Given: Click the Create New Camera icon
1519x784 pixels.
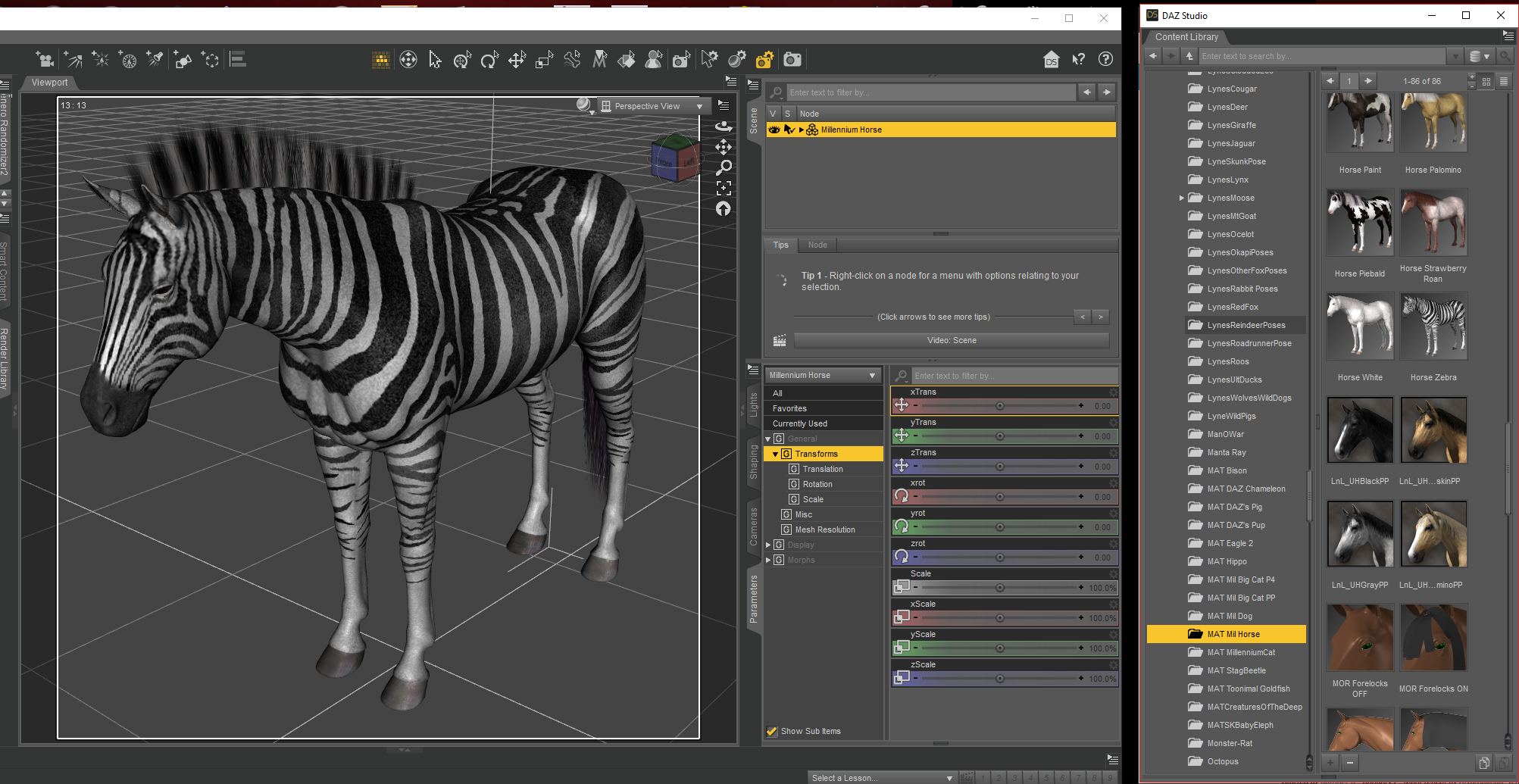Looking at the screenshot, I should pos(45,60).
